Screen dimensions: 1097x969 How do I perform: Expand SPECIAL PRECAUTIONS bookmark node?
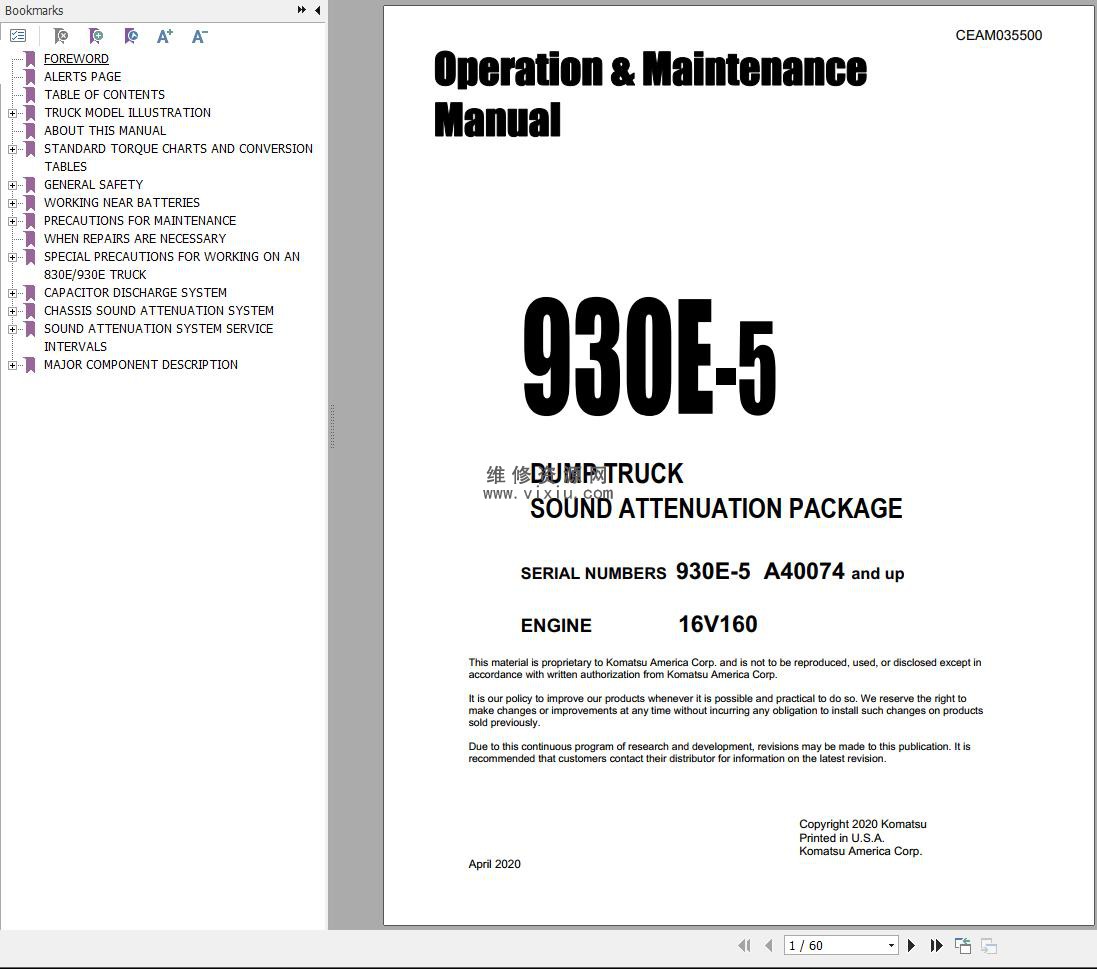click(x=12, y=257)
